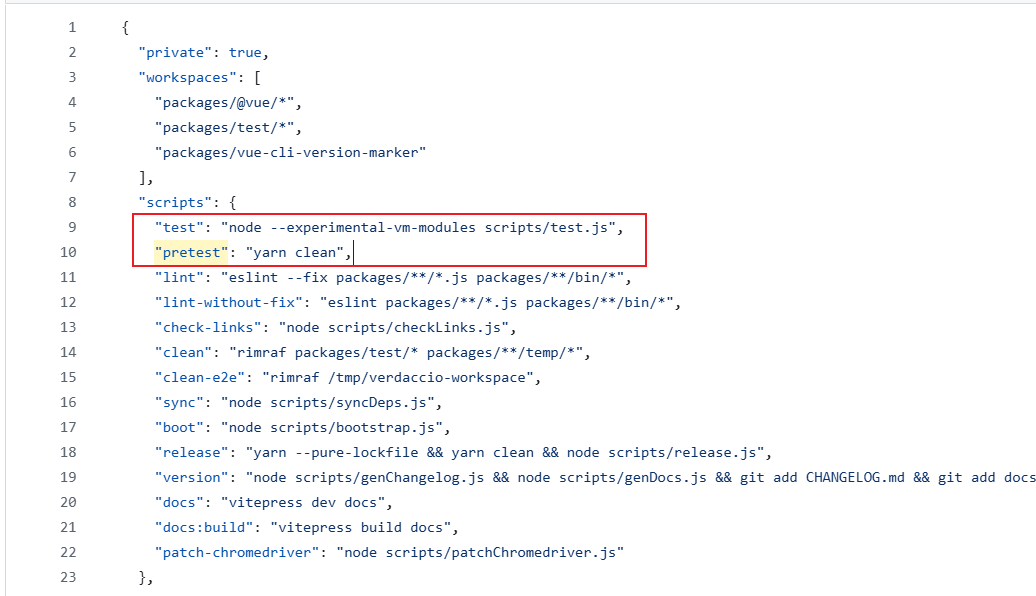Screen dimensions: 1036x596
Task: Click the highlighted "pretest" key
Action: pyautogui.click(x=191, y=252)
